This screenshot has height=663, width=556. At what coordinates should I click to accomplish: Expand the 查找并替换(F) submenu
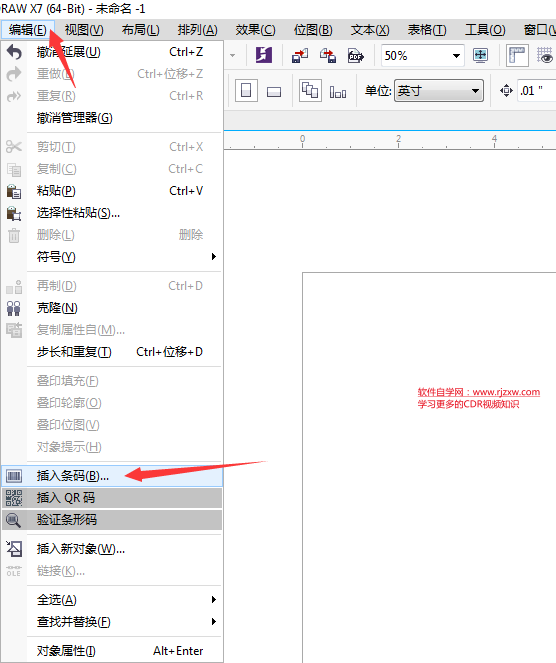112,622
